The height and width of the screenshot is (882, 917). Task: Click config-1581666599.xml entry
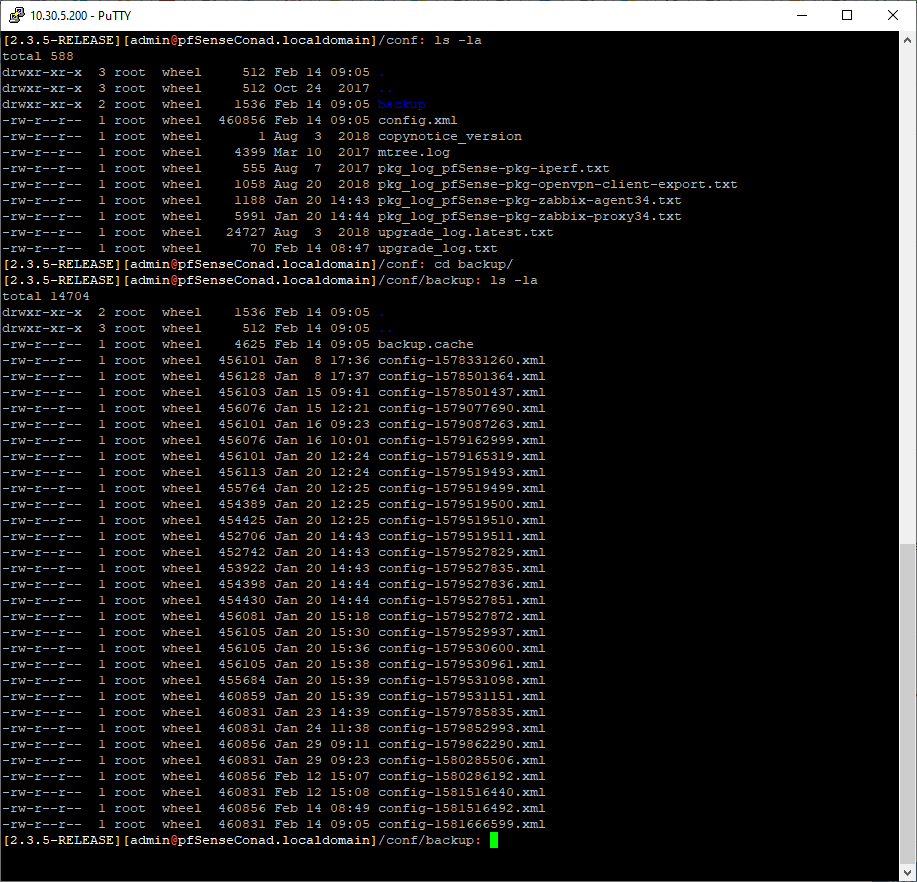pos(461,825)
